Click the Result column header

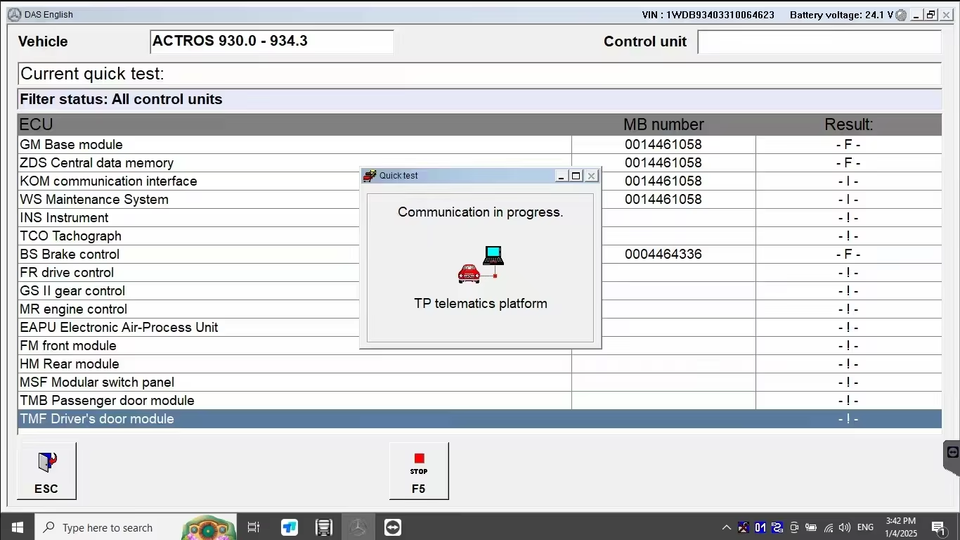point(849,124)
